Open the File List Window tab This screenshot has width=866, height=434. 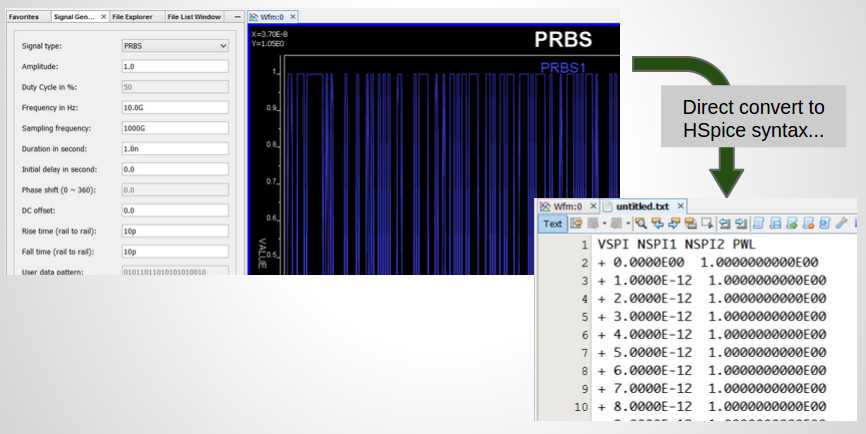click(x=194, y=17)
